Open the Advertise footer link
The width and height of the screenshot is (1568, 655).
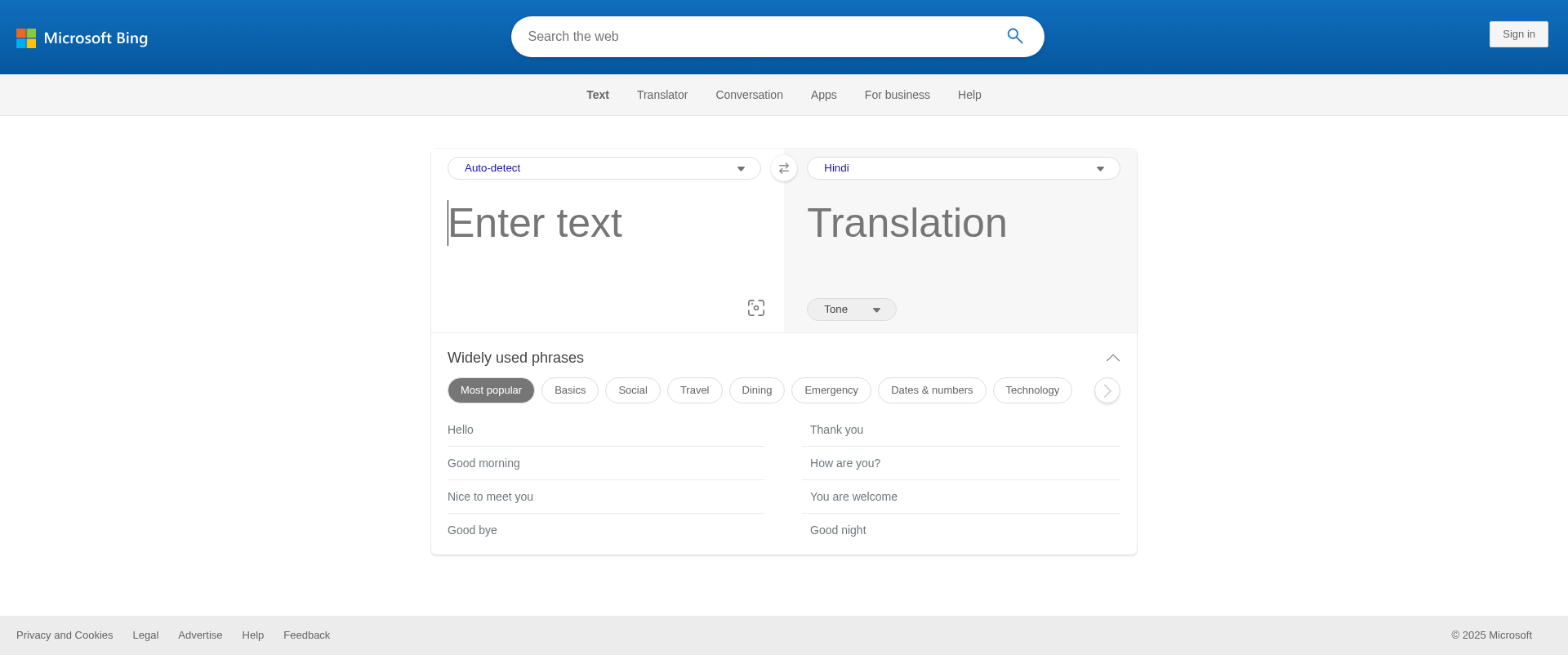(200, 635)
